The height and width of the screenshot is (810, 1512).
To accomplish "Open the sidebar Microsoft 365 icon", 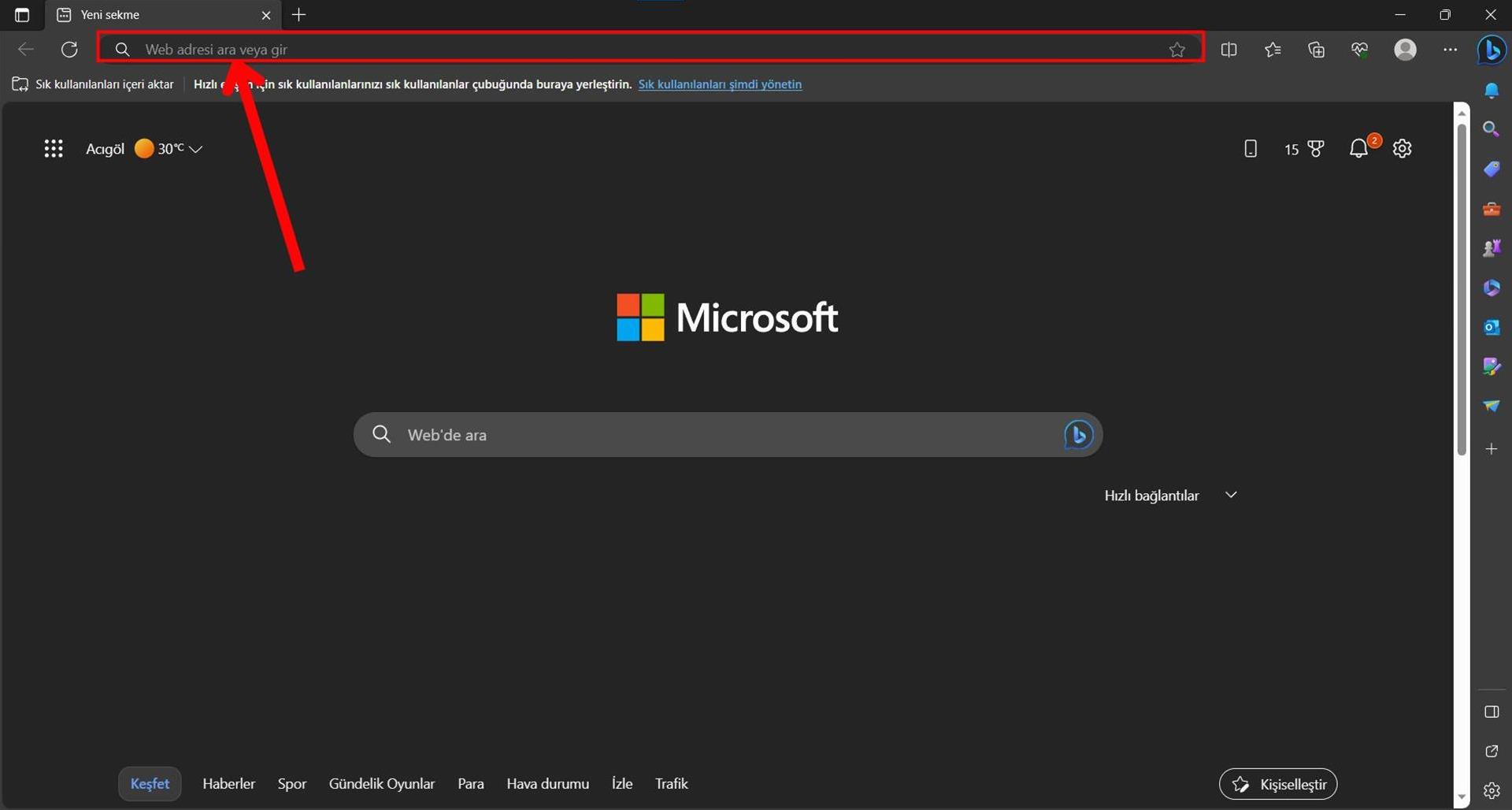I will tap(1492, 288).
